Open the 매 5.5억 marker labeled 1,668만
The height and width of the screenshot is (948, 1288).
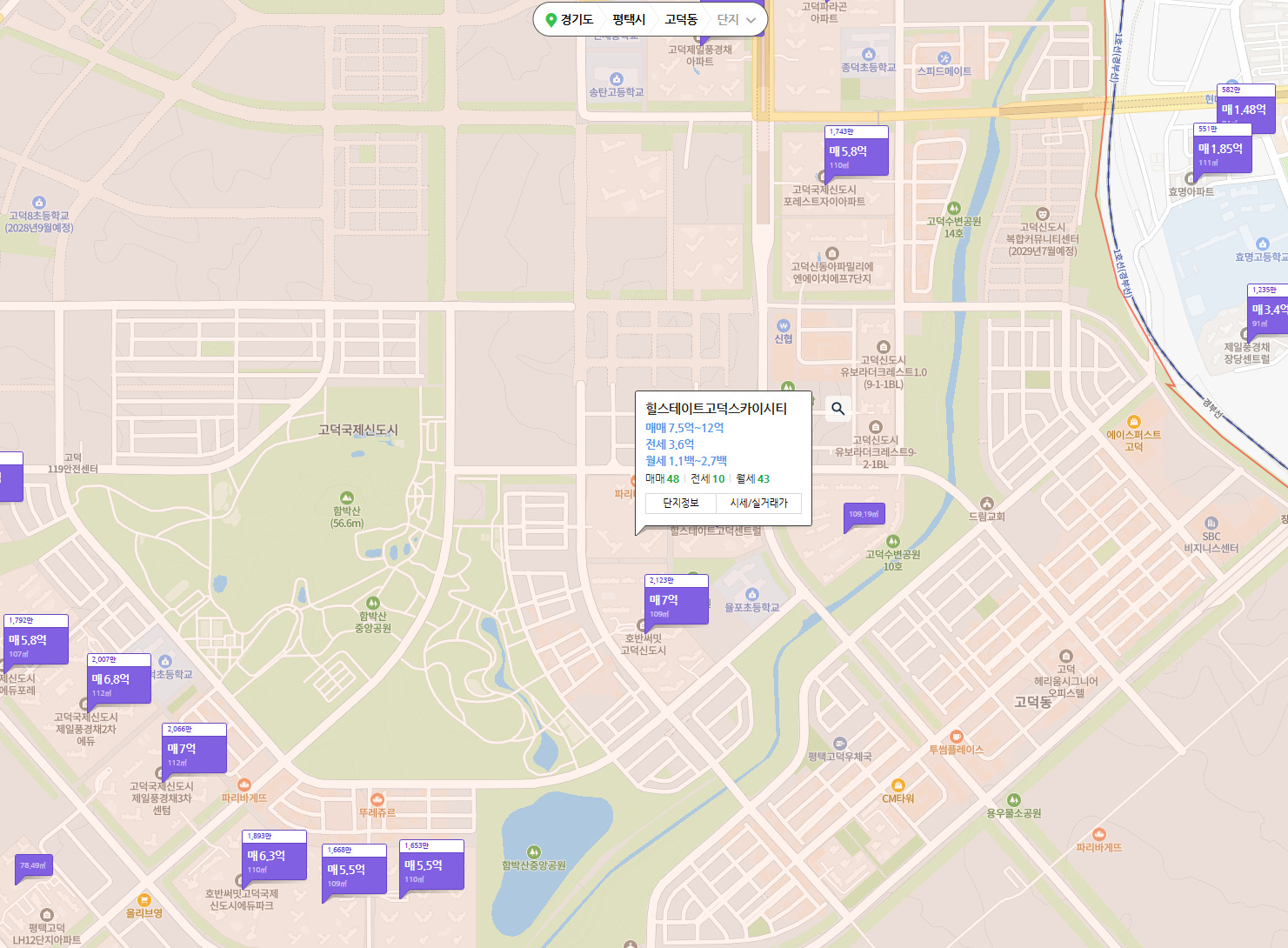(x=354, y=869)
